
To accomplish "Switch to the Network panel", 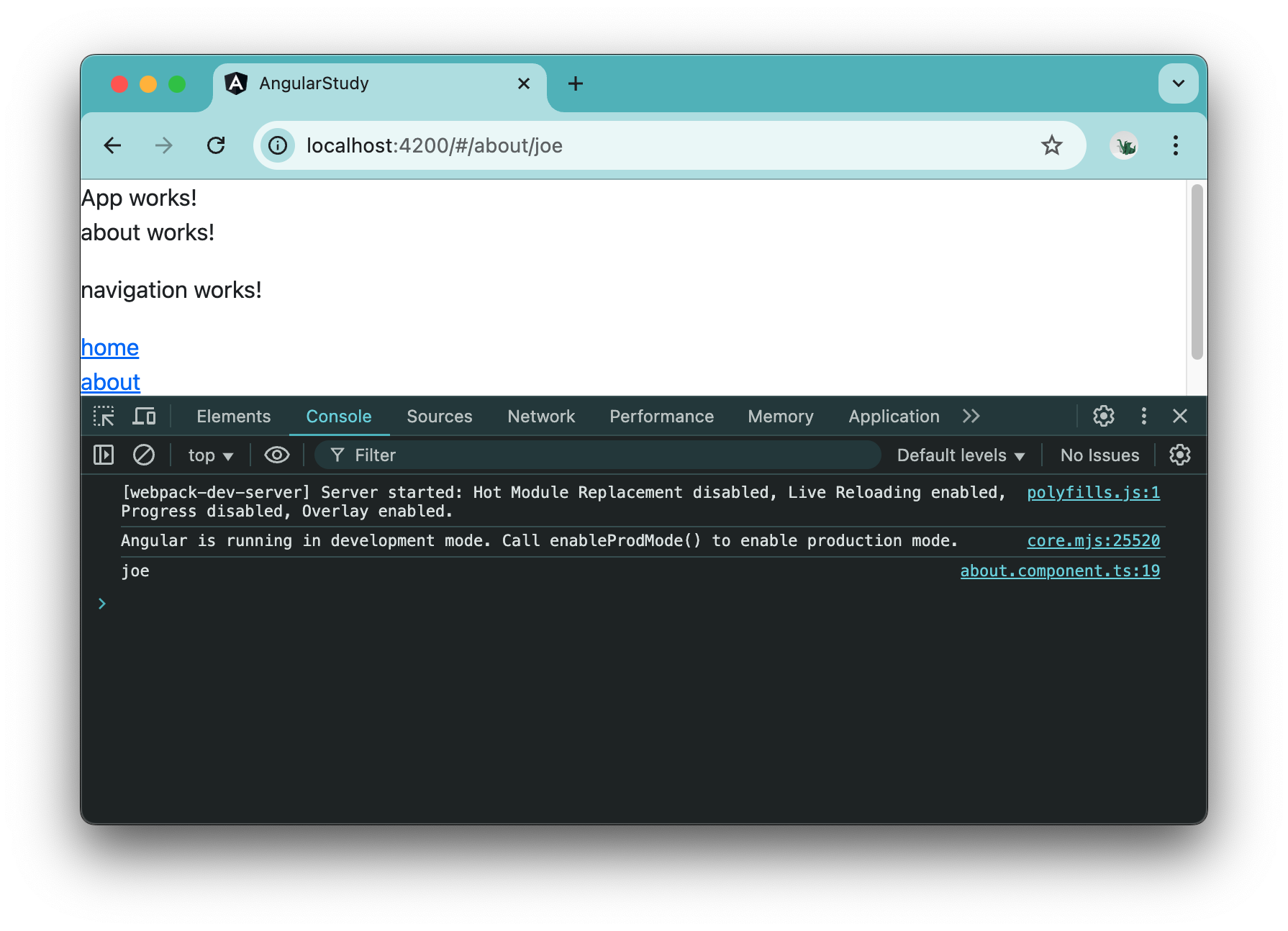I will [540, 416].
